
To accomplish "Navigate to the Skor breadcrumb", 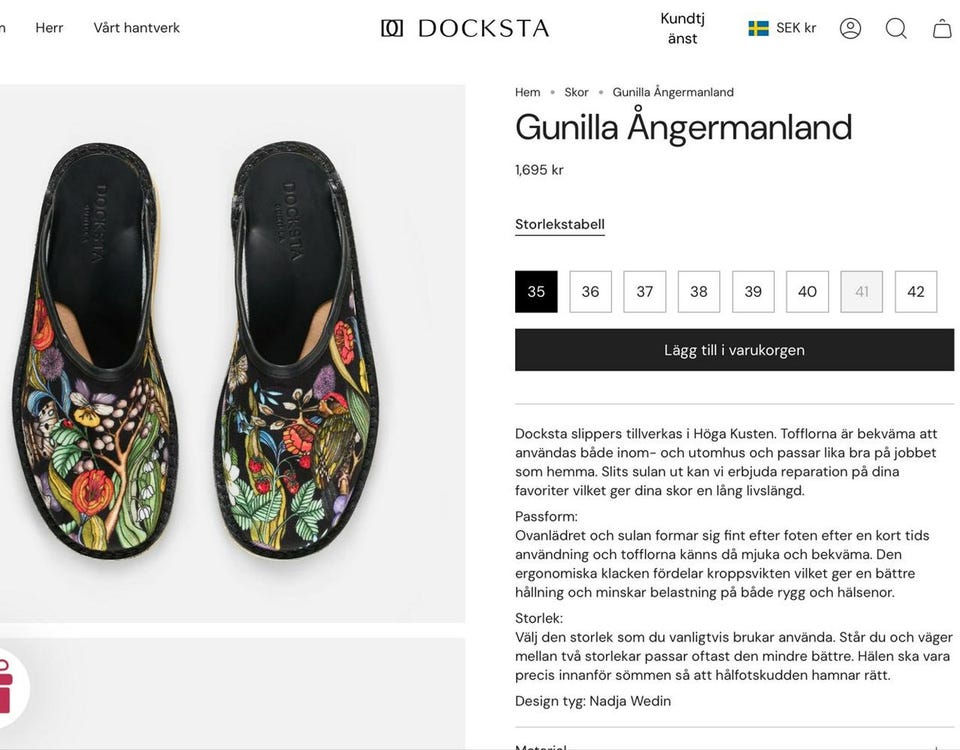I will tap(576, 92).
